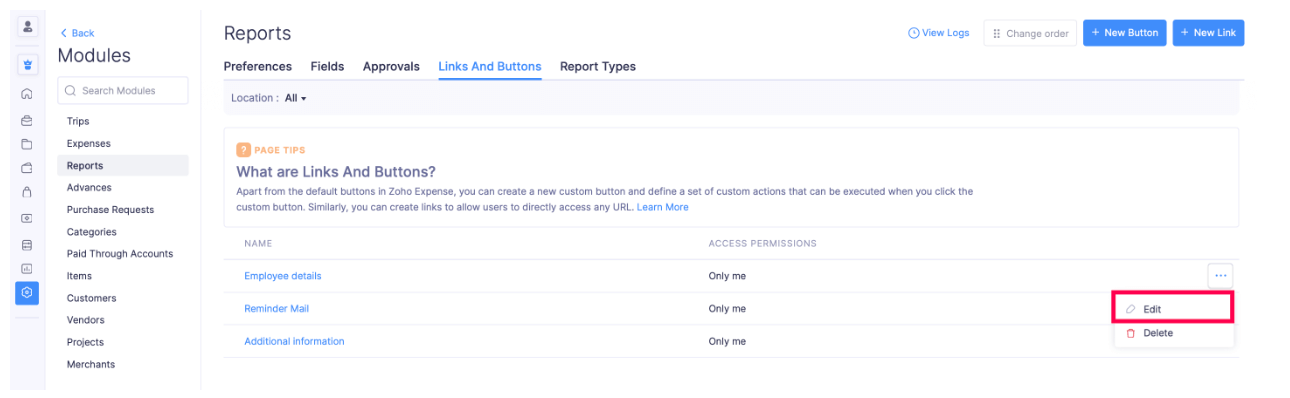The height and width of the screenshot is (398, 1290).
Task: Create a New Link
Action: (x=1208, y=33)
